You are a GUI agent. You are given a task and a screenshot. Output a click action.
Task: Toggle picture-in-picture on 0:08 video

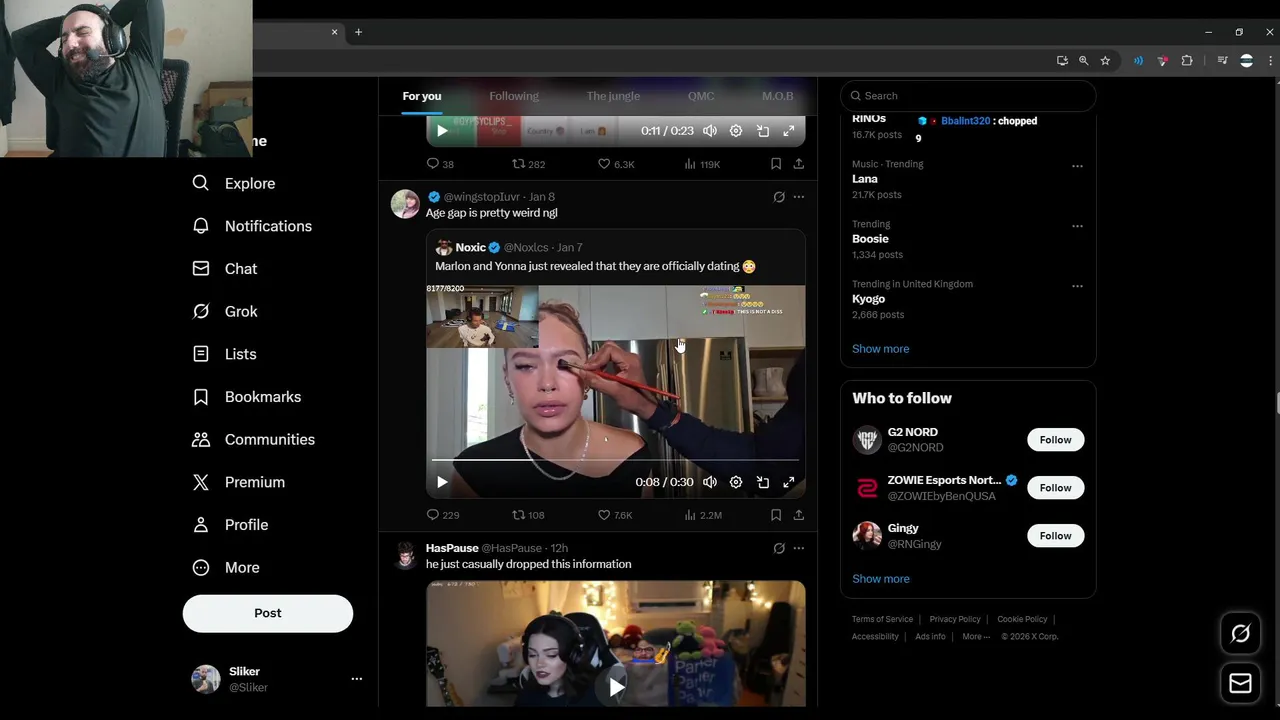tap(763, 482)
